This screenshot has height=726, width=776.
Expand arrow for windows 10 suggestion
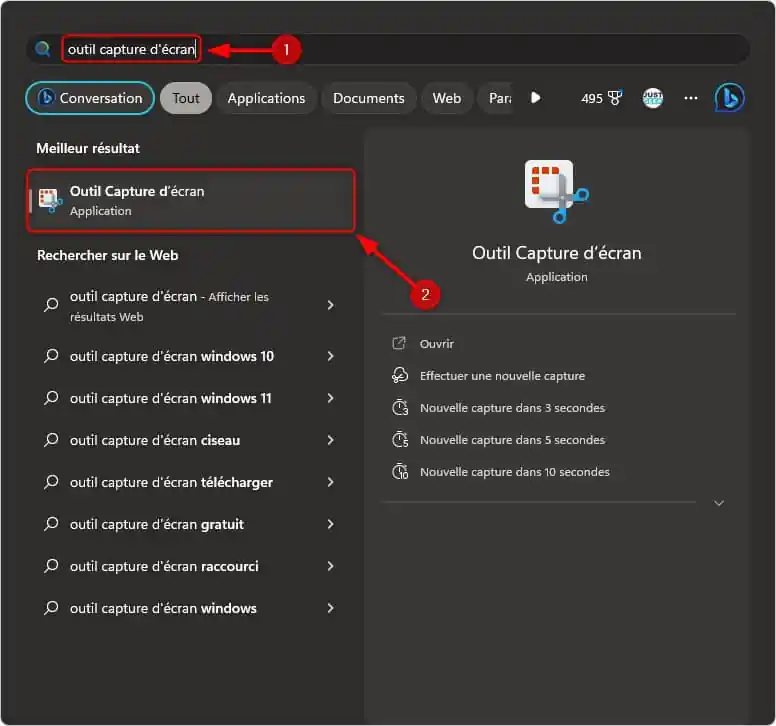[330, 356]
